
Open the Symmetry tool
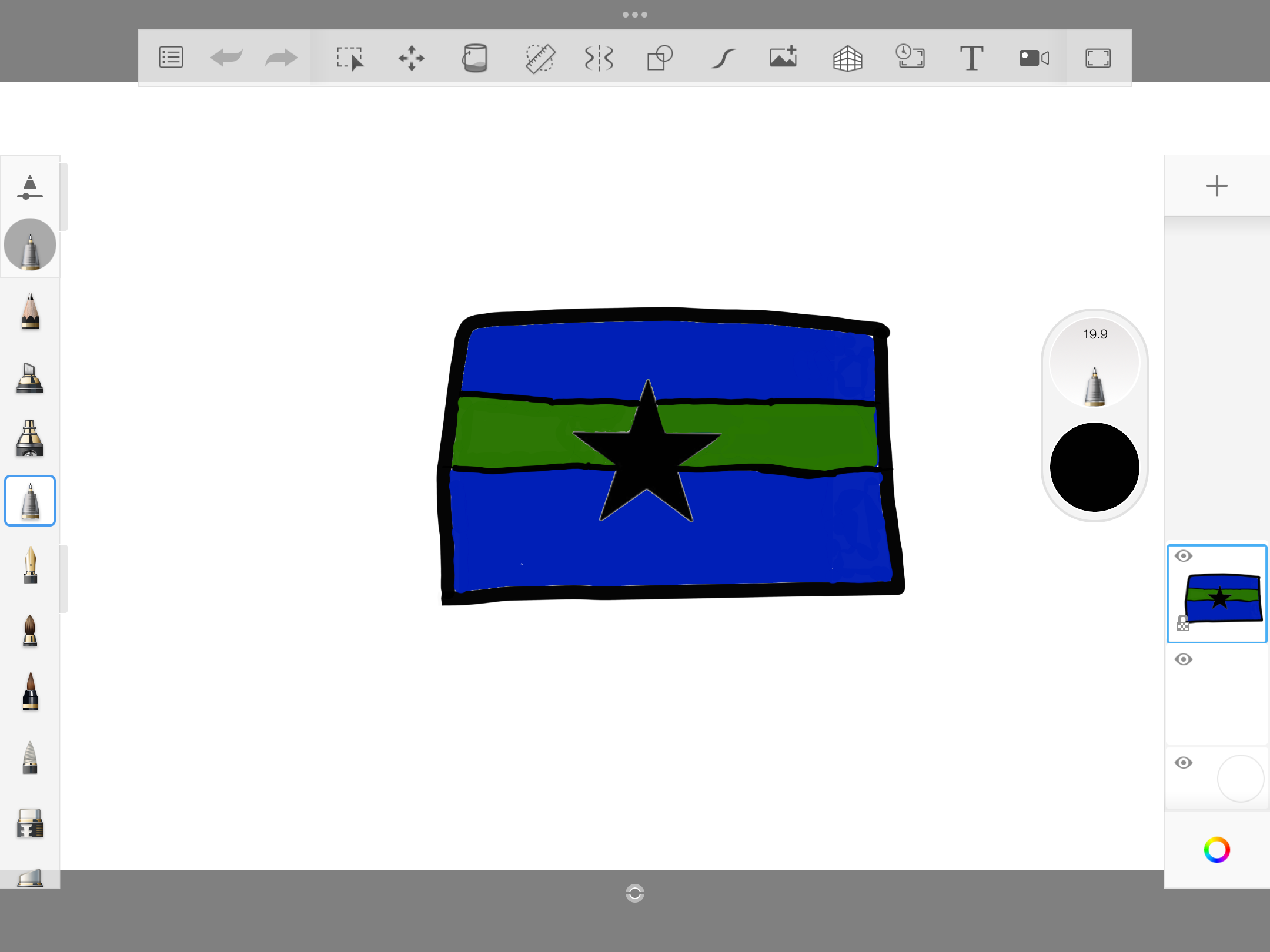tap(599, 58)
